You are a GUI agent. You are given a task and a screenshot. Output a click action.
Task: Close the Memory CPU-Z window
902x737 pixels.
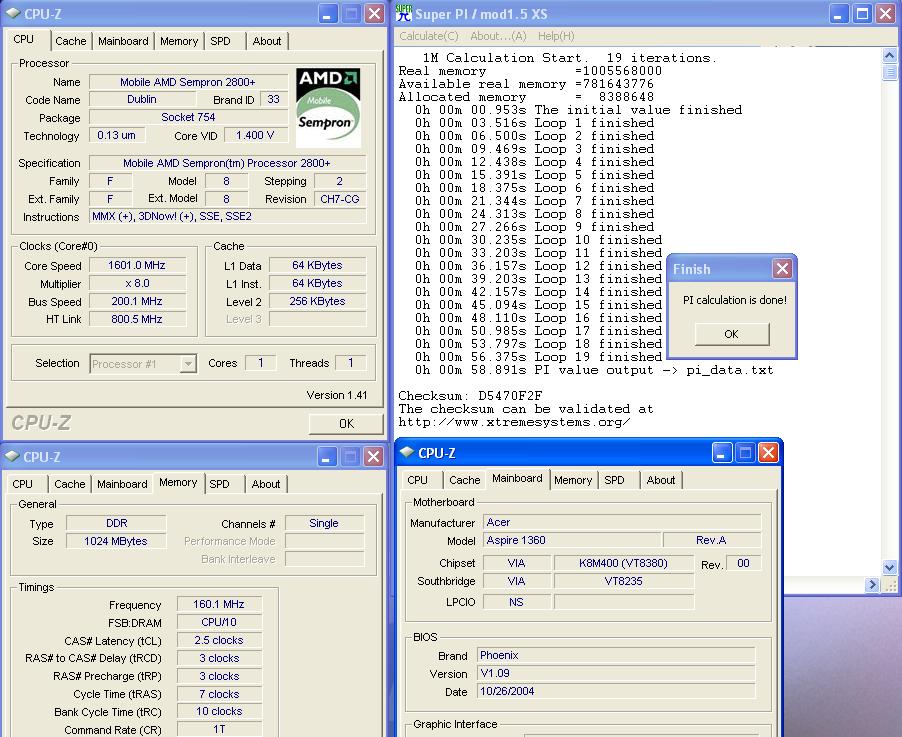(374, 457)
